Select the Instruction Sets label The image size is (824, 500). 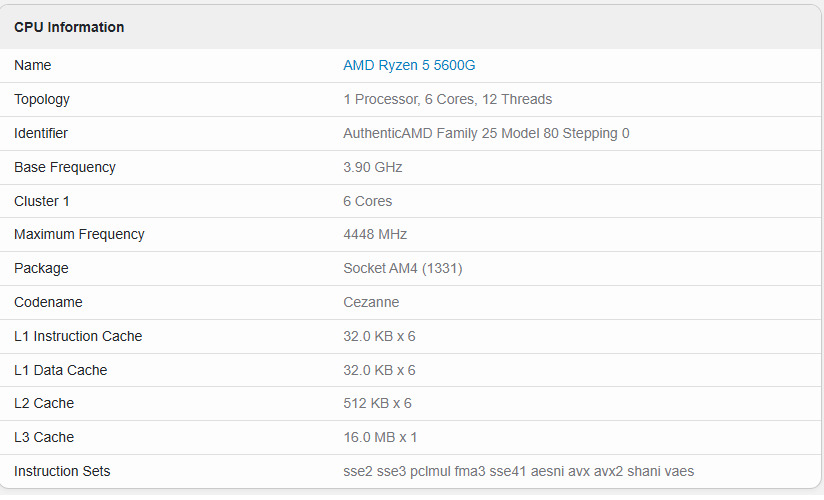pos(62,472)
